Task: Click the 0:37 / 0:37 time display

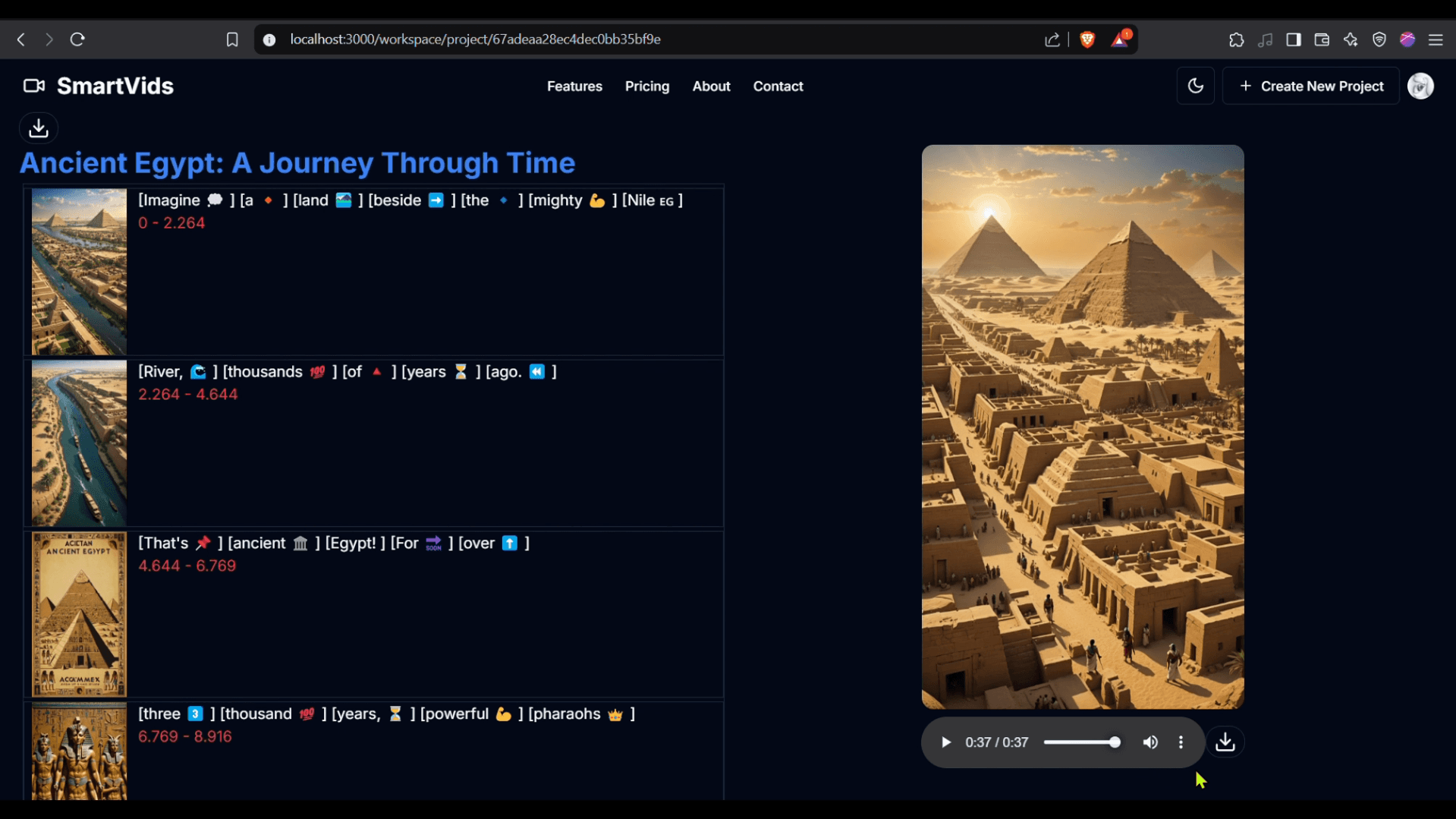Action: (x=997, y=742)
